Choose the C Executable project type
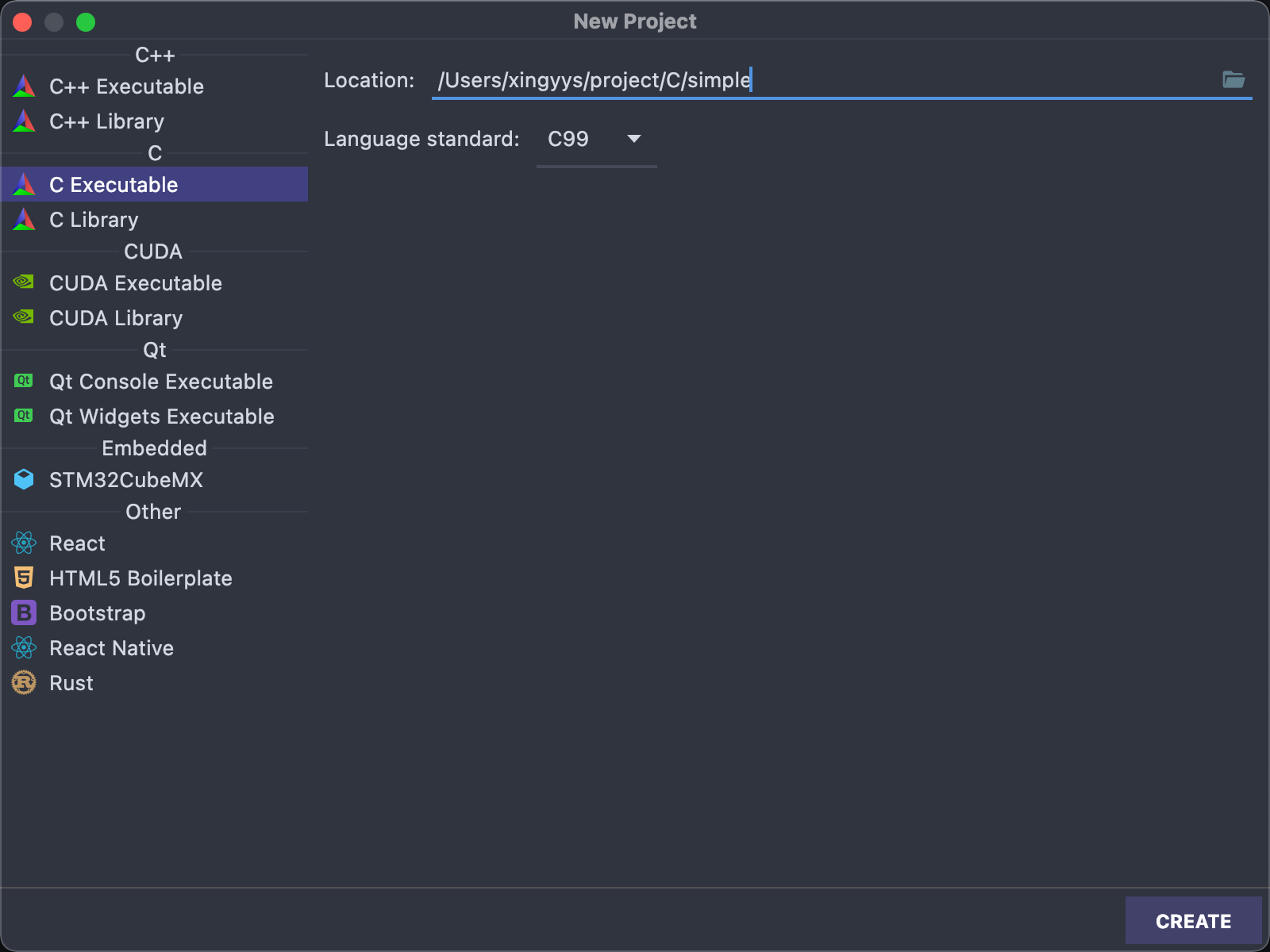 [155, 184]
